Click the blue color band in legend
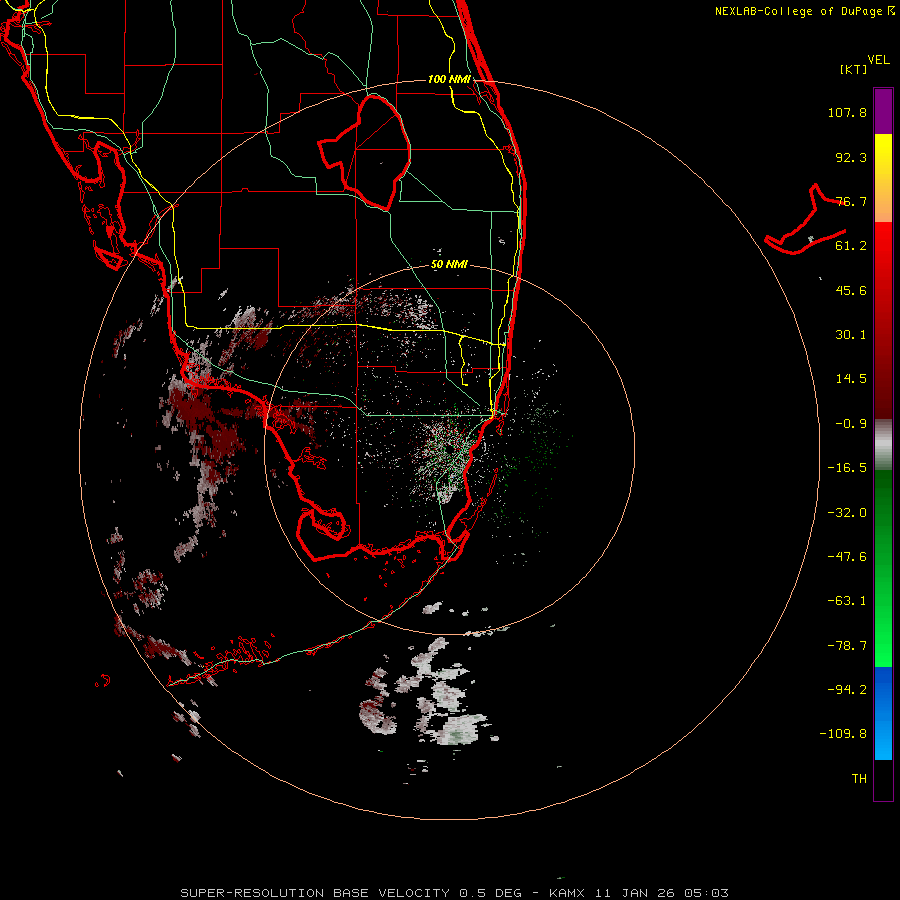Viewport: 900px width, 900px height. pyautogui.click(x=883, y=713)
